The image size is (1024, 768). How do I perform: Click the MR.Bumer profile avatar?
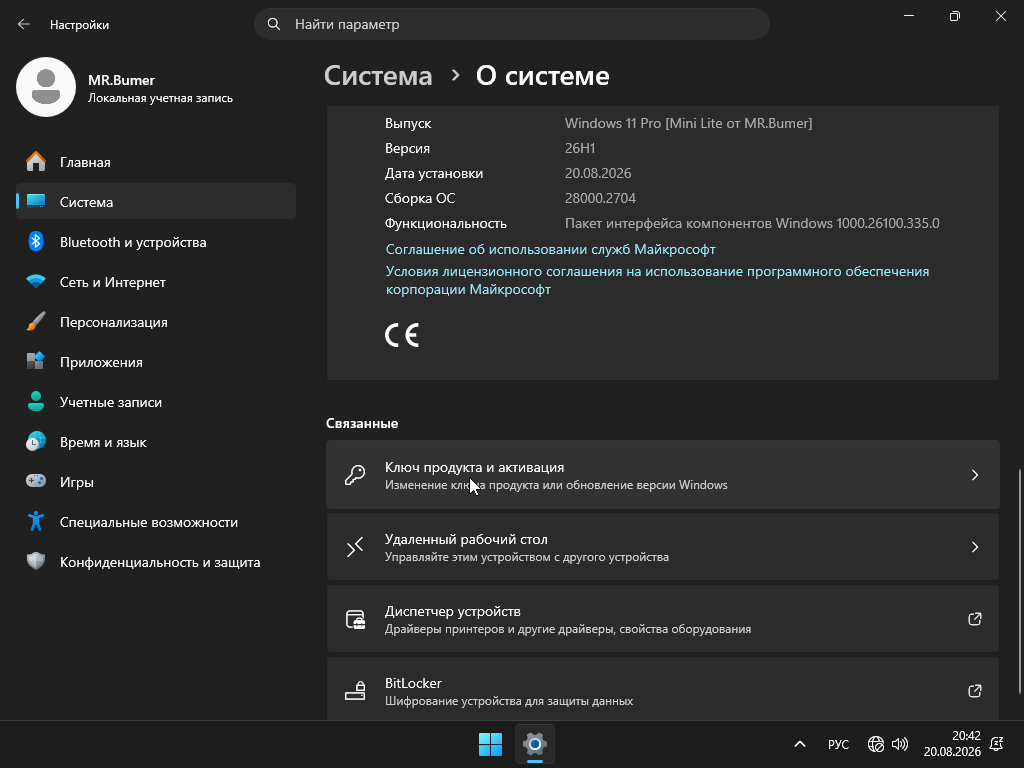tap(46, 87)
